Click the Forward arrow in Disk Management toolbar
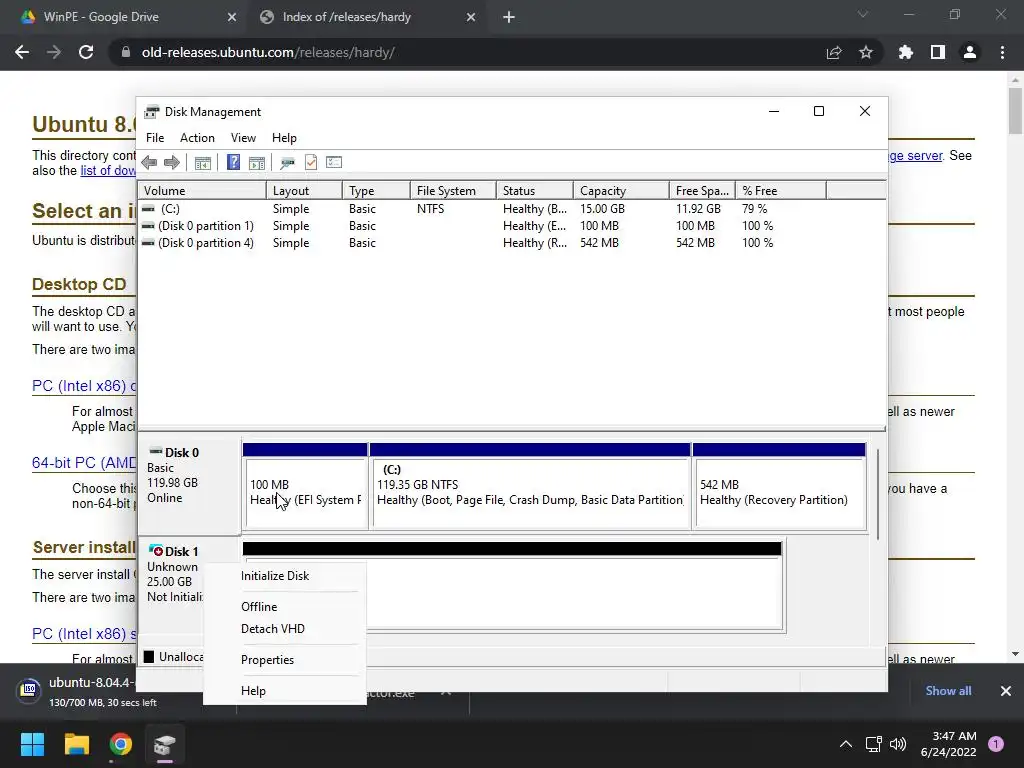The height and width of the screenshot is (768, 1024). [172, 162]
